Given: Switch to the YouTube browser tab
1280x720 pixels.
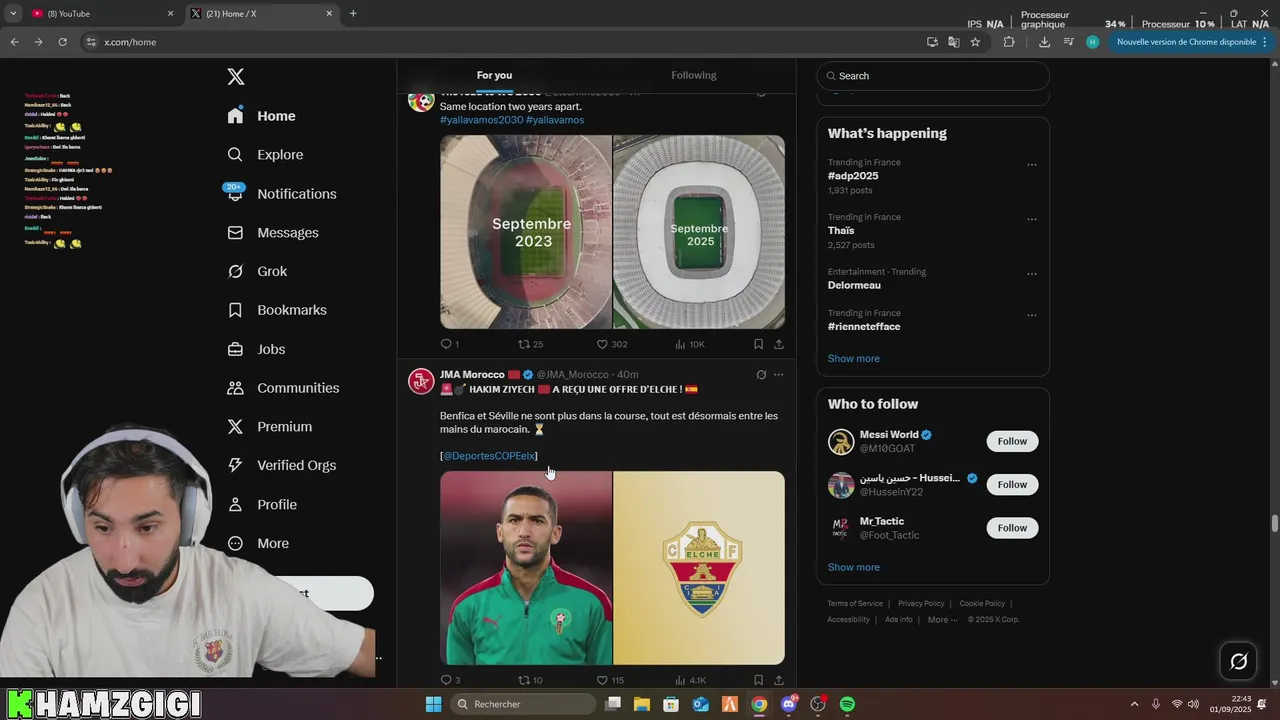Looking at the screenshot, I should (102, 13).
